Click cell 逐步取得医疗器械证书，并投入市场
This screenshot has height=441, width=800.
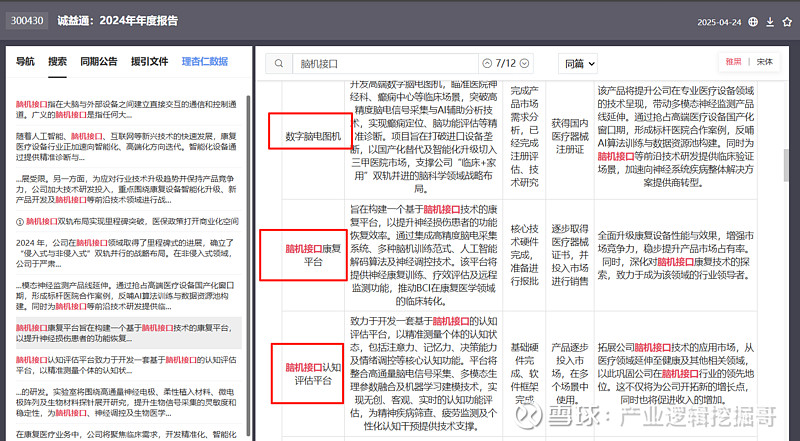pos(570,255)
